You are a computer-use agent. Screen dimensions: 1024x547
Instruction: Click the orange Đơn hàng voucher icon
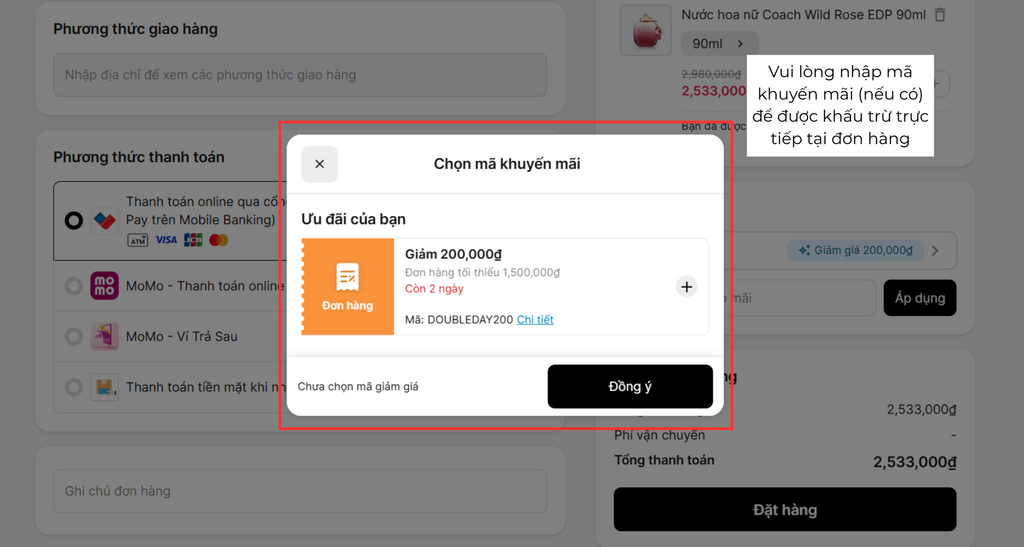point(347,287)
